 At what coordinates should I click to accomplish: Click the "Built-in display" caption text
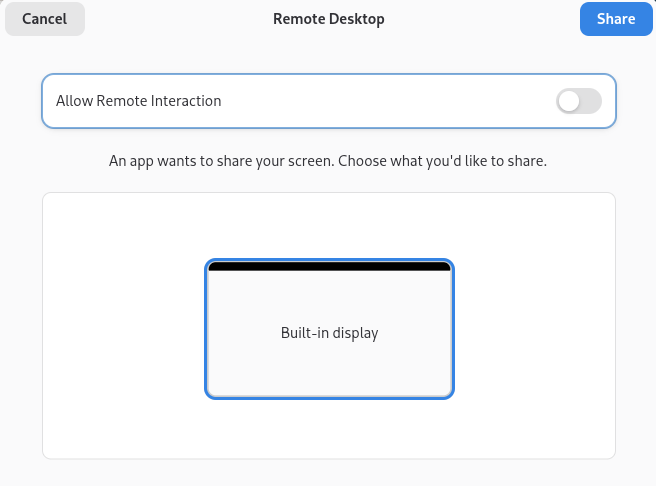coord(329,333)
